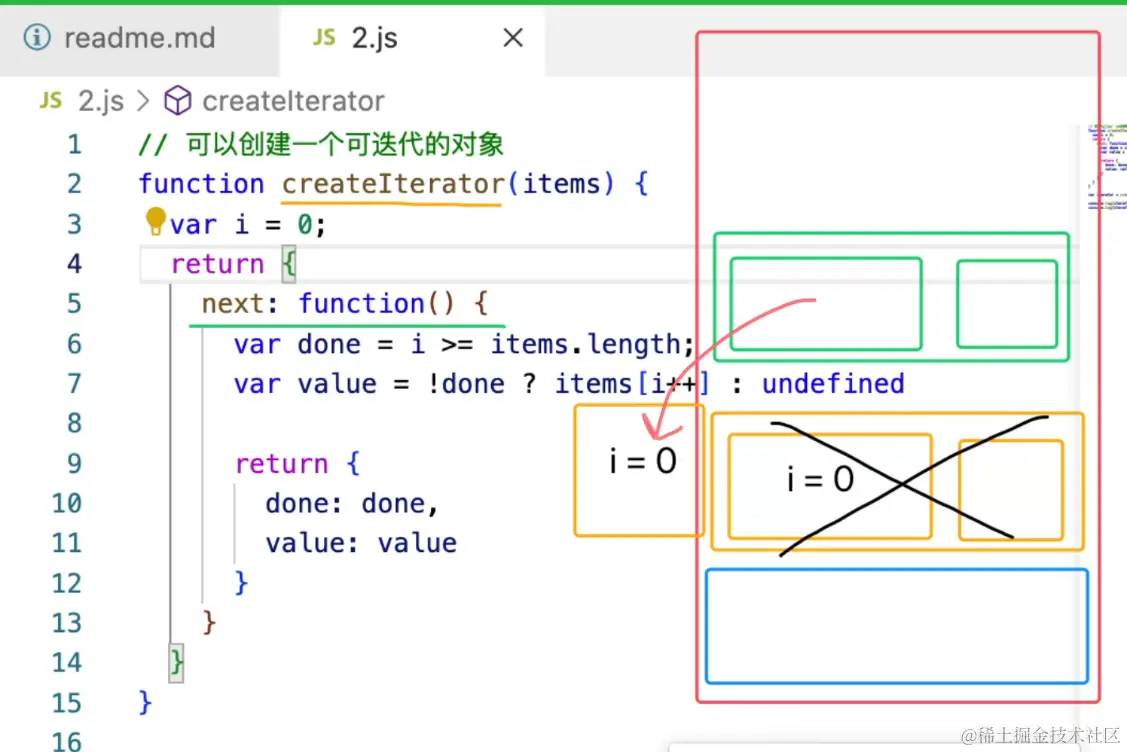Place cursor on the word undefined on line 7
The width and height of the screenshot is (1127, 752).
click(833, 383)
